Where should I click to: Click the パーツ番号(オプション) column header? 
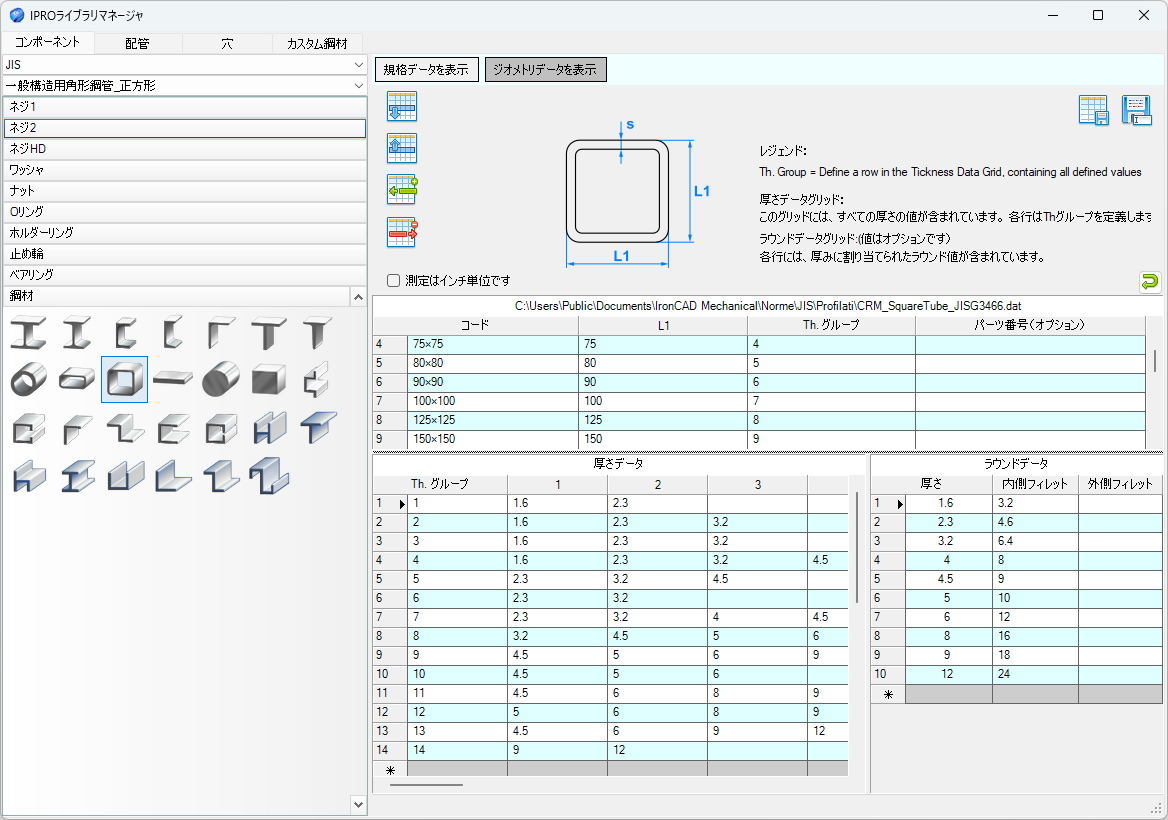[x=1030, y=325]
